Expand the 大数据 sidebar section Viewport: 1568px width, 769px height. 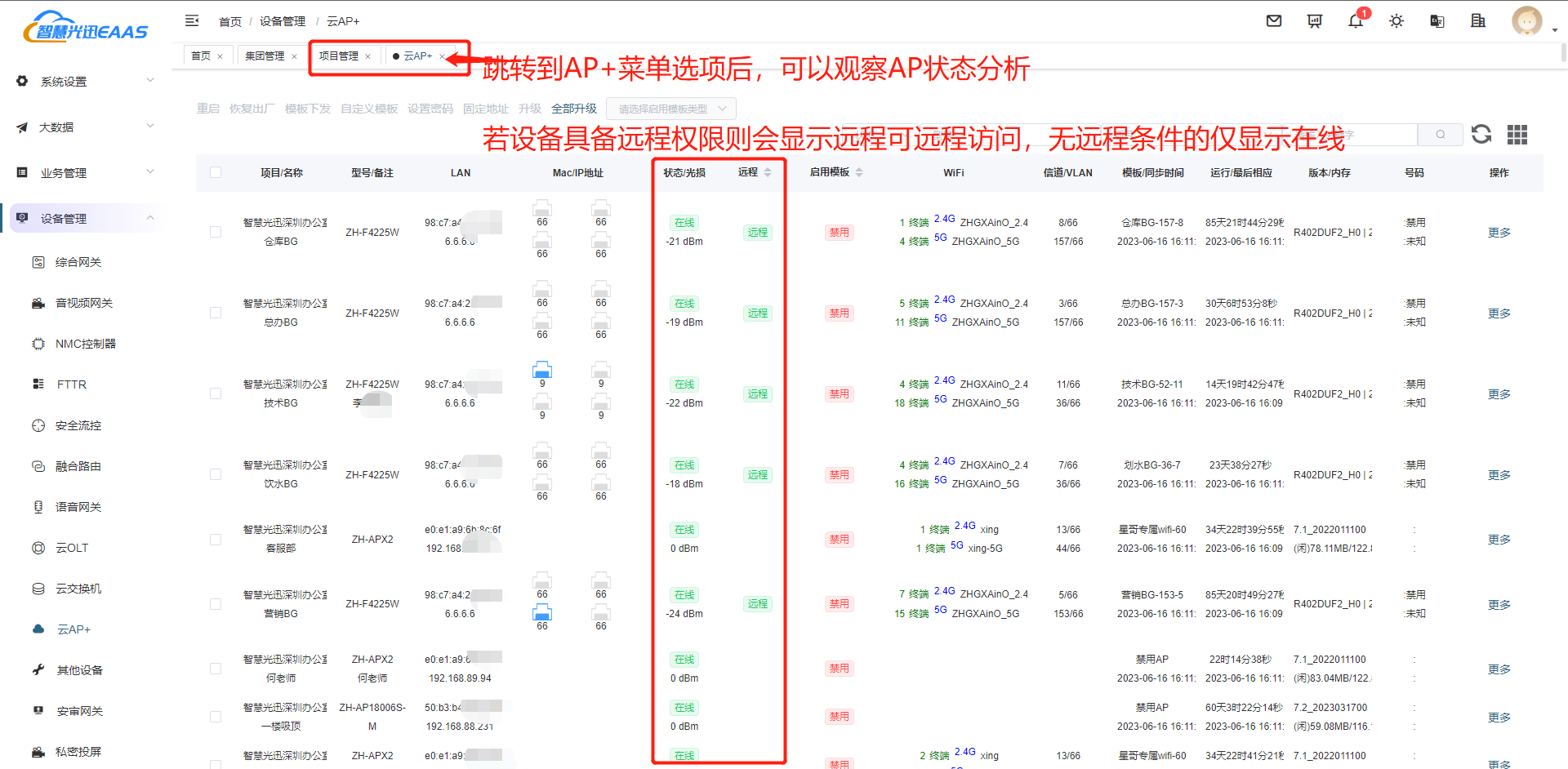click(x=85, y=127)
